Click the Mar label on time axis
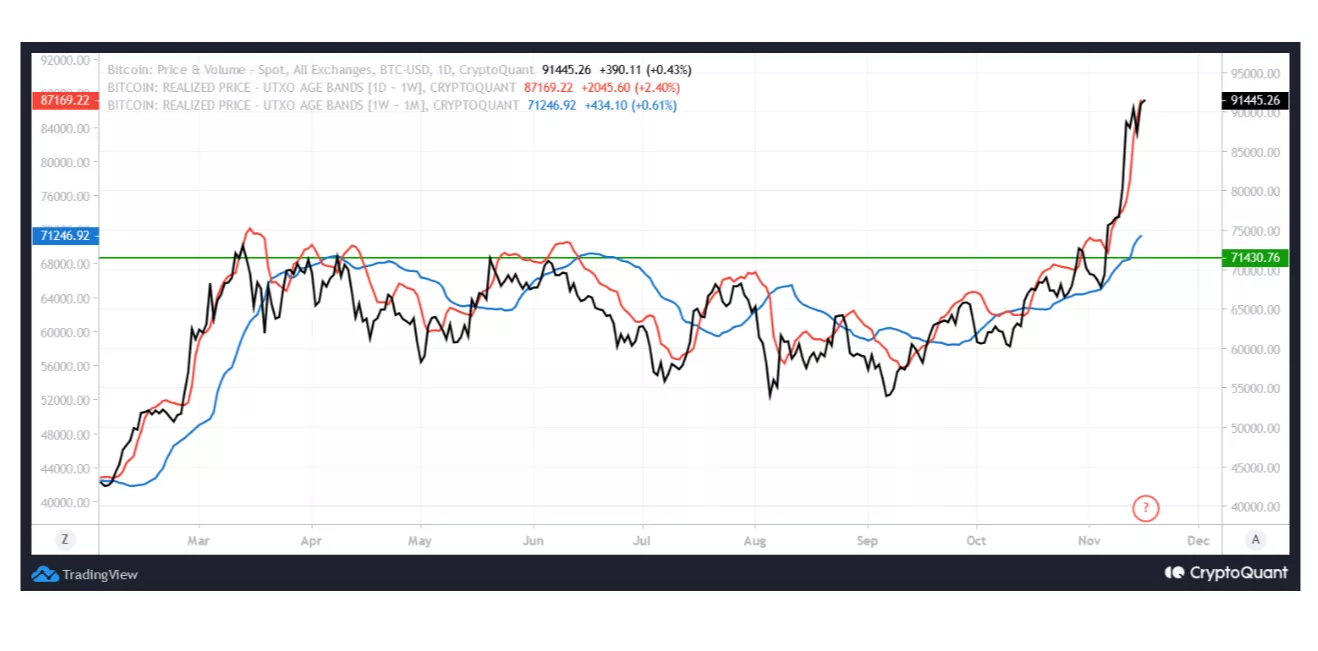Screen dimensions: 1318x651 (x=199, y=541)
